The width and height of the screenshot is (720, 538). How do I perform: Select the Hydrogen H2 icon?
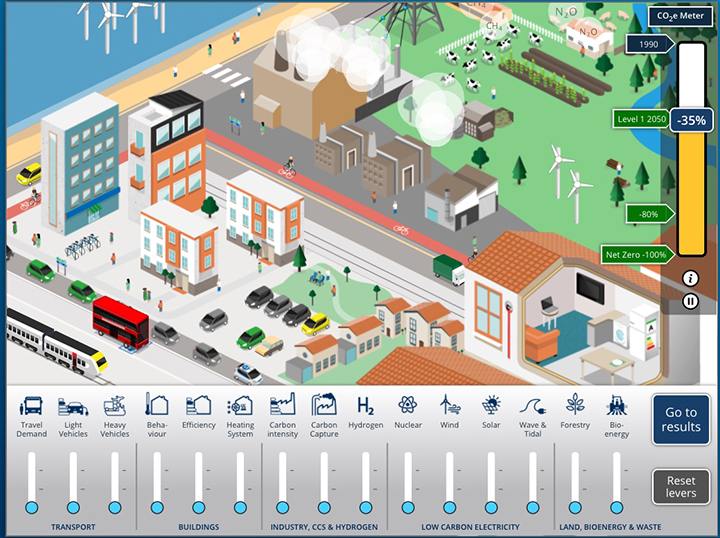coord(365,406)
